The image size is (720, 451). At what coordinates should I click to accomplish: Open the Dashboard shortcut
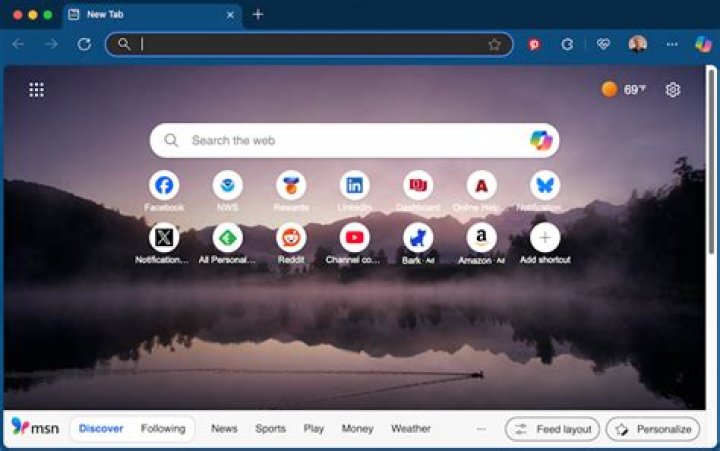tap(418, 186)
